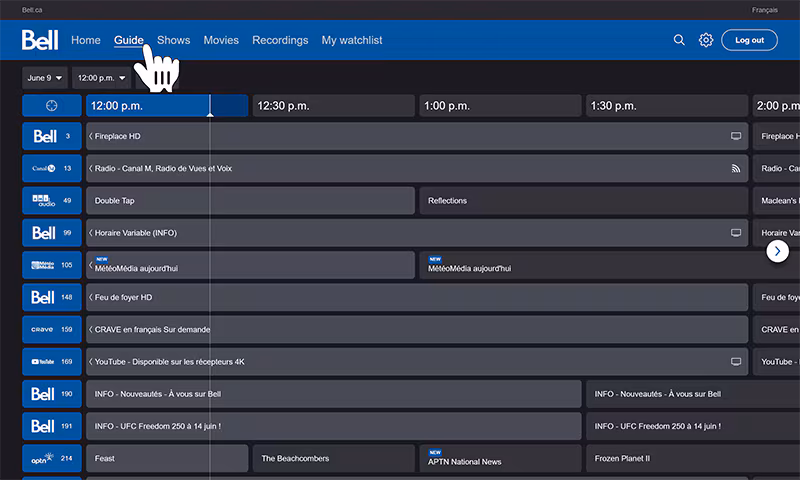Open the search icon in header

point(679,40)
